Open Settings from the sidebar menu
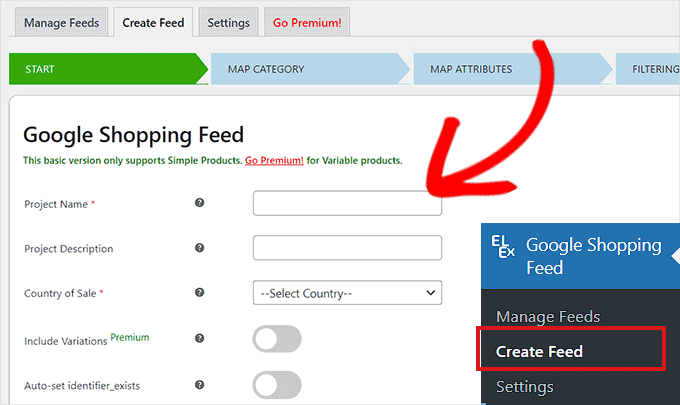This screenshot has height=405, width=680. (x=525, y=386)
